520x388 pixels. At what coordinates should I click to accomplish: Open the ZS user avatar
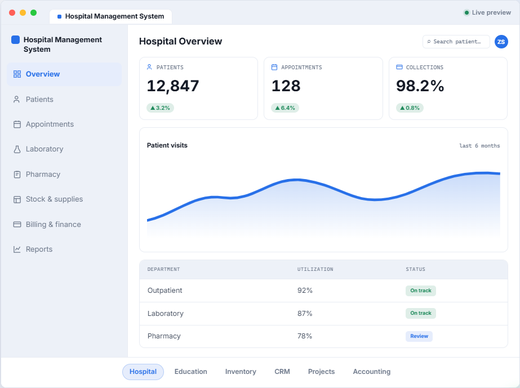coord(501,42)
